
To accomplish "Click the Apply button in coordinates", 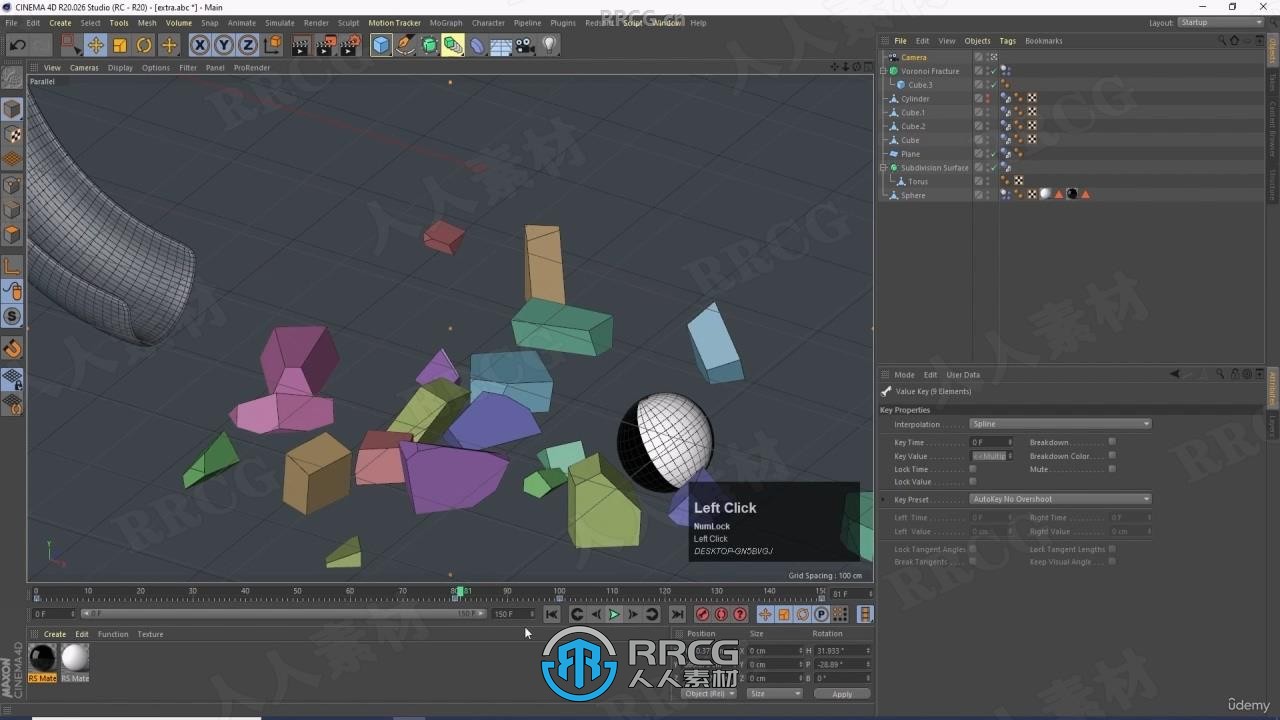I will (x=842, y=694).
